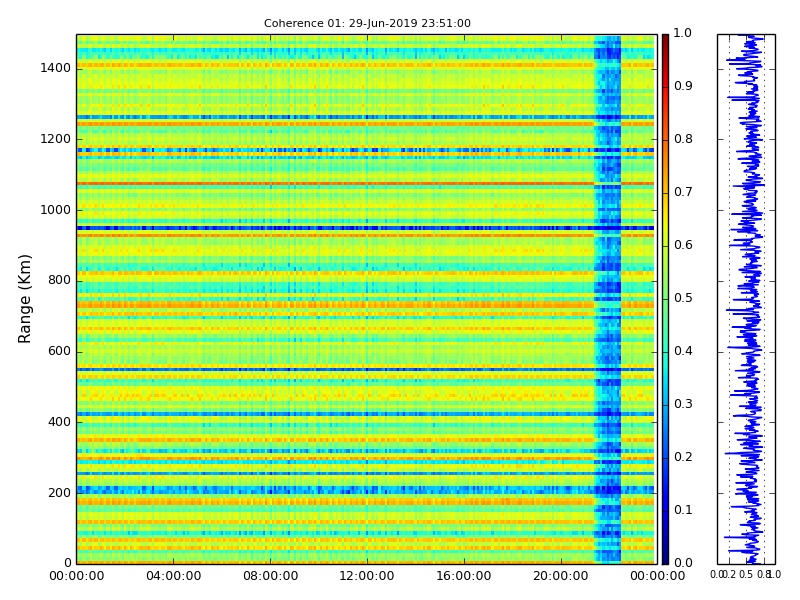Click the colorbar 0.3 label
The width and height of the screenshot is (800, 600).
(683, 404)
